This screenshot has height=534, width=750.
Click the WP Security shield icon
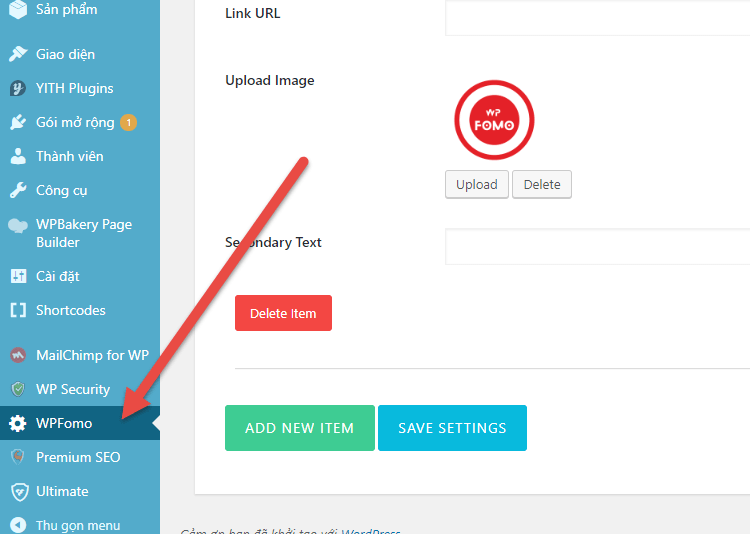click(x=18, y=389)
